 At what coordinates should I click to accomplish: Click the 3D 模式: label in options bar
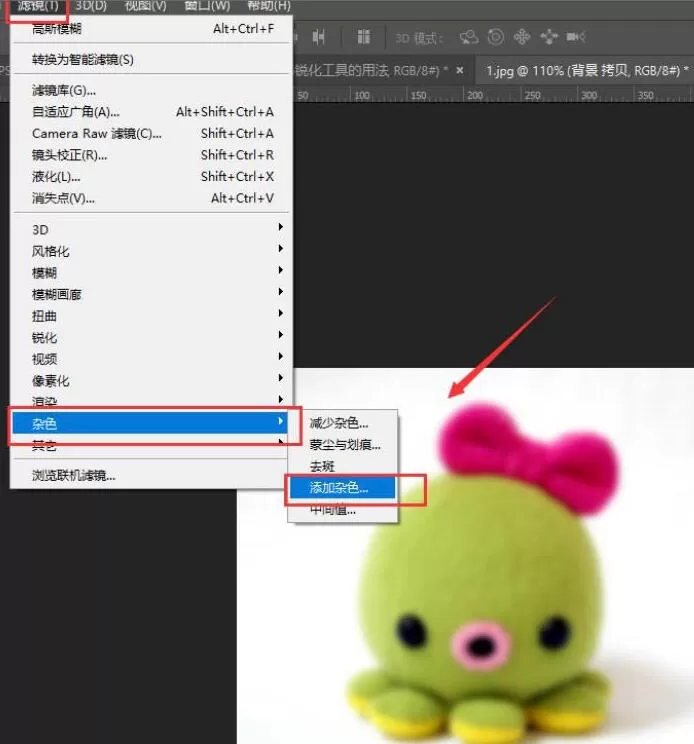click(419, 38)
